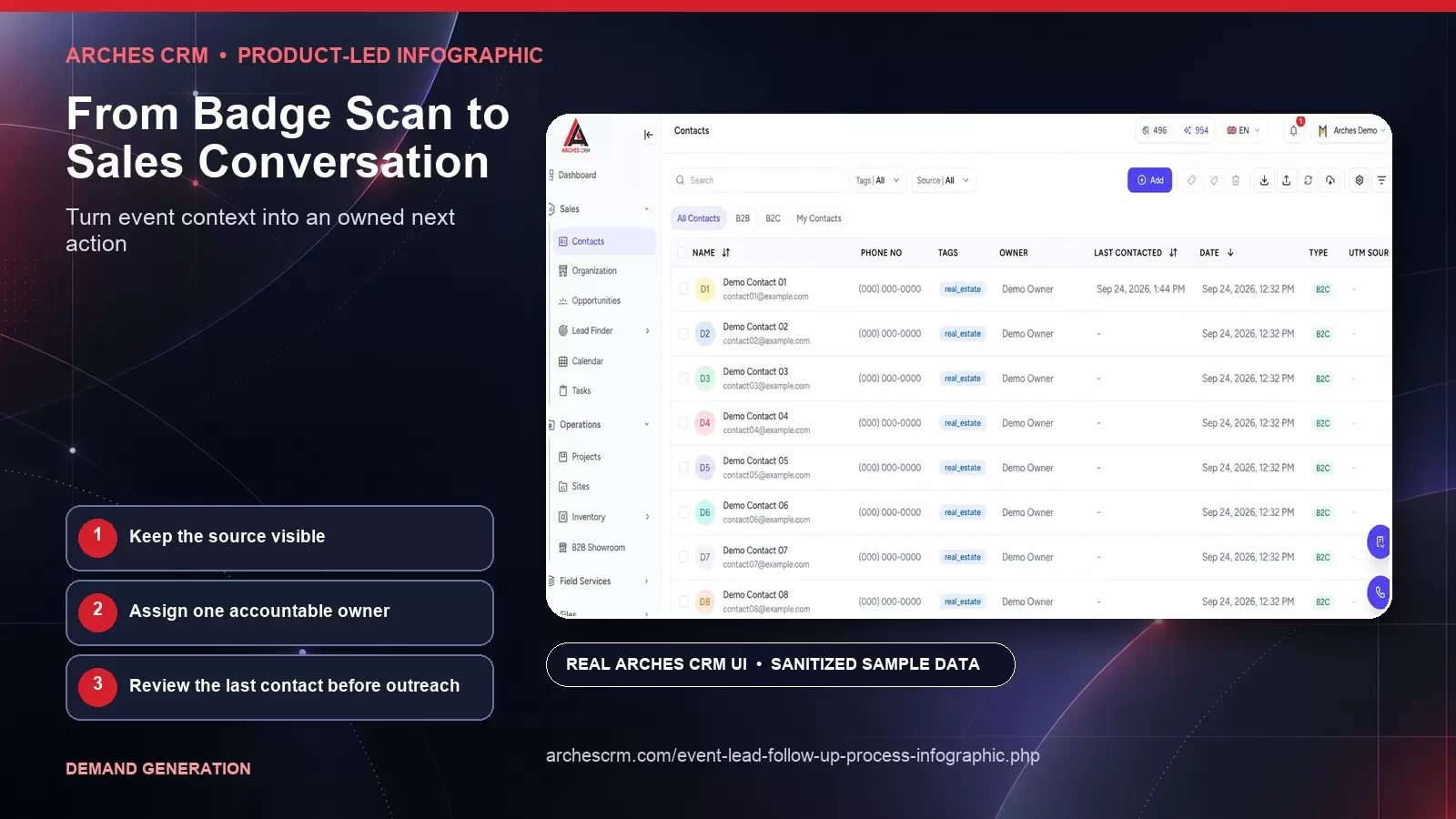
Task: Open the filter lines icon
Action: pyautogui.click(x=1381, y=180)
